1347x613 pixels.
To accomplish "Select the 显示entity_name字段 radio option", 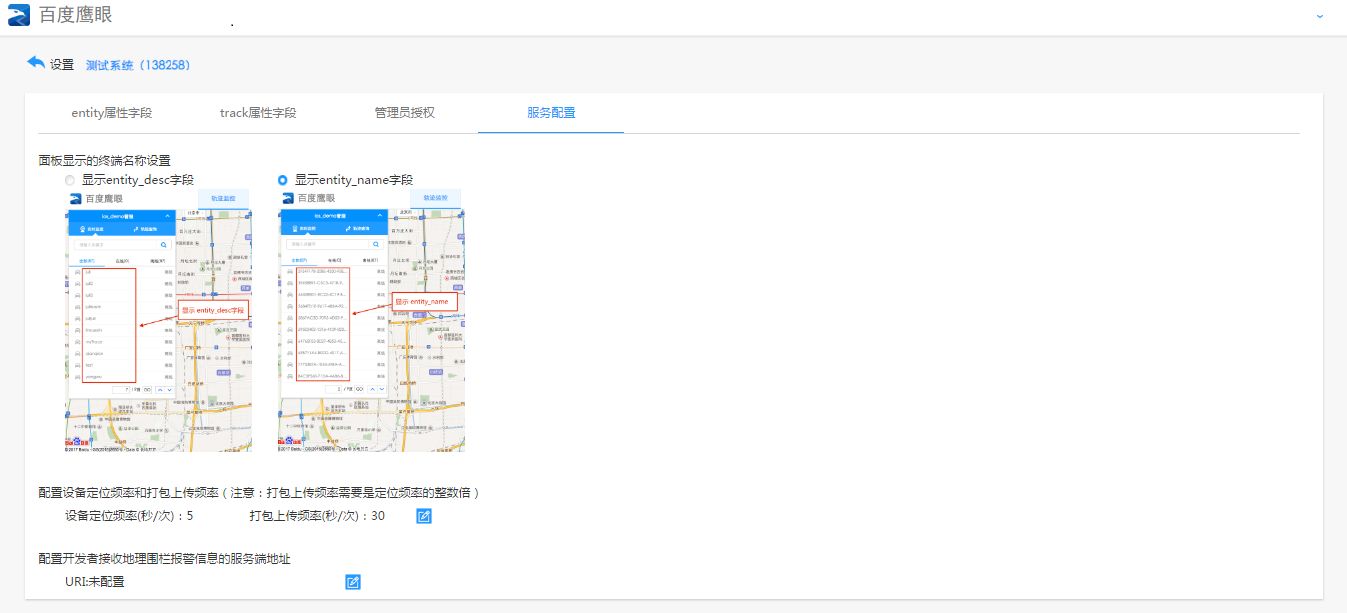I will pyautogui.click(x=283, y=180).
